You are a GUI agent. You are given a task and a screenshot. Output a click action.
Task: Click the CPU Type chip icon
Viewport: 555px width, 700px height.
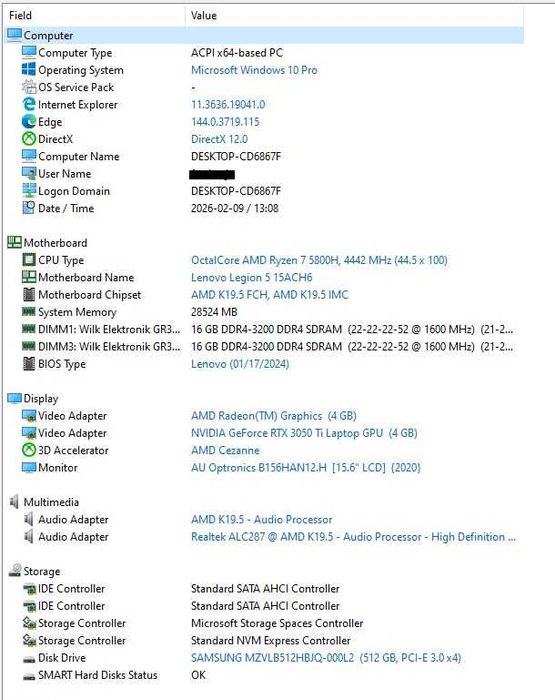29,260
